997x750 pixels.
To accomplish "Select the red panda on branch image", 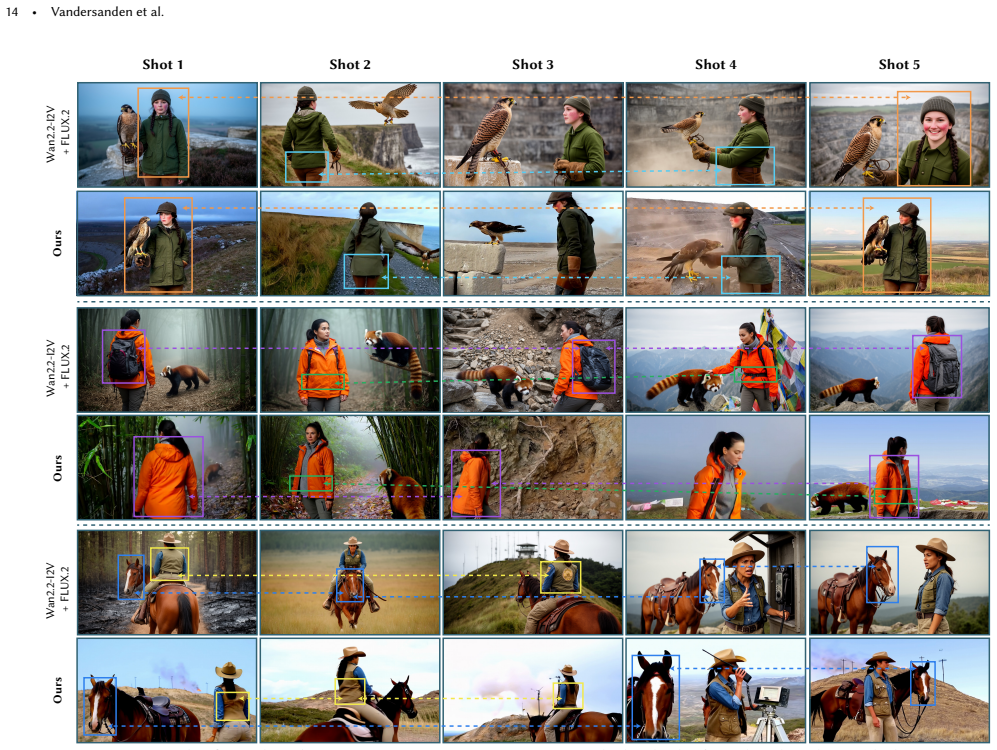I will click(350, 360).
